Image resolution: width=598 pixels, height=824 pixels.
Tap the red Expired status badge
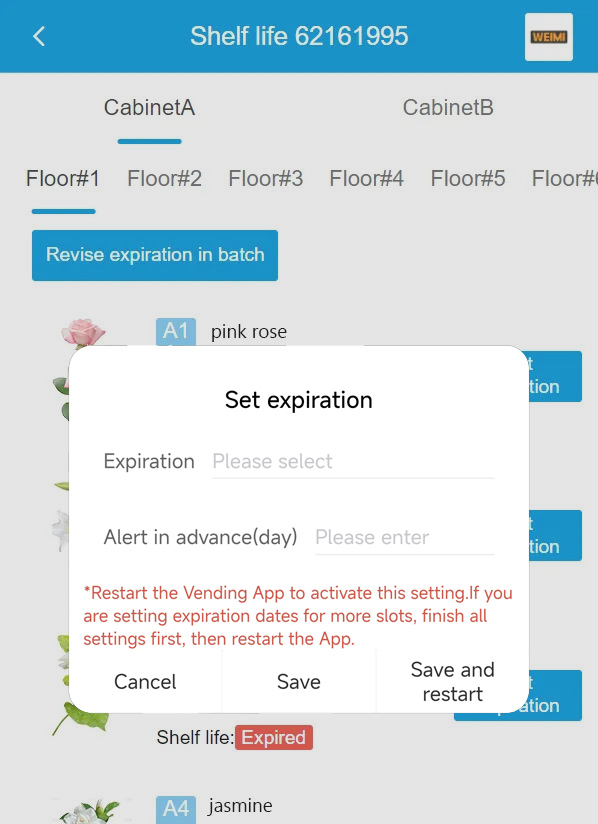click(273, 737)
